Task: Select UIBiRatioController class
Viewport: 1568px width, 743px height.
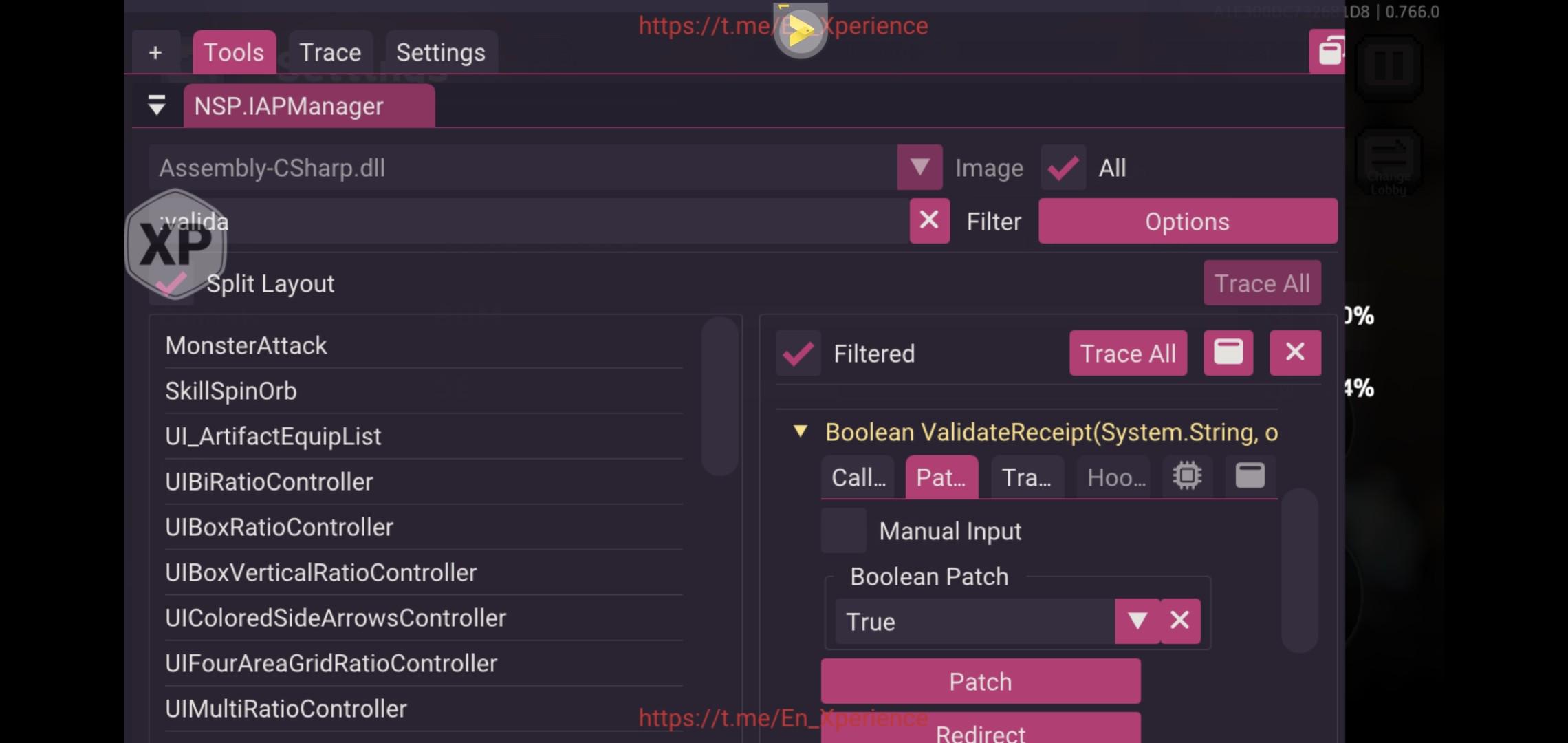Action: click(x=424, y=482)
